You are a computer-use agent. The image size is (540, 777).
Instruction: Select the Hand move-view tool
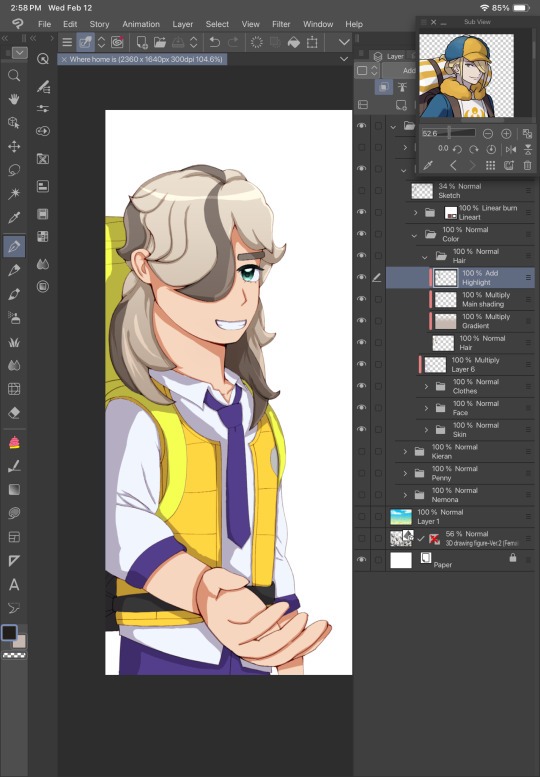tap(14, 99)
